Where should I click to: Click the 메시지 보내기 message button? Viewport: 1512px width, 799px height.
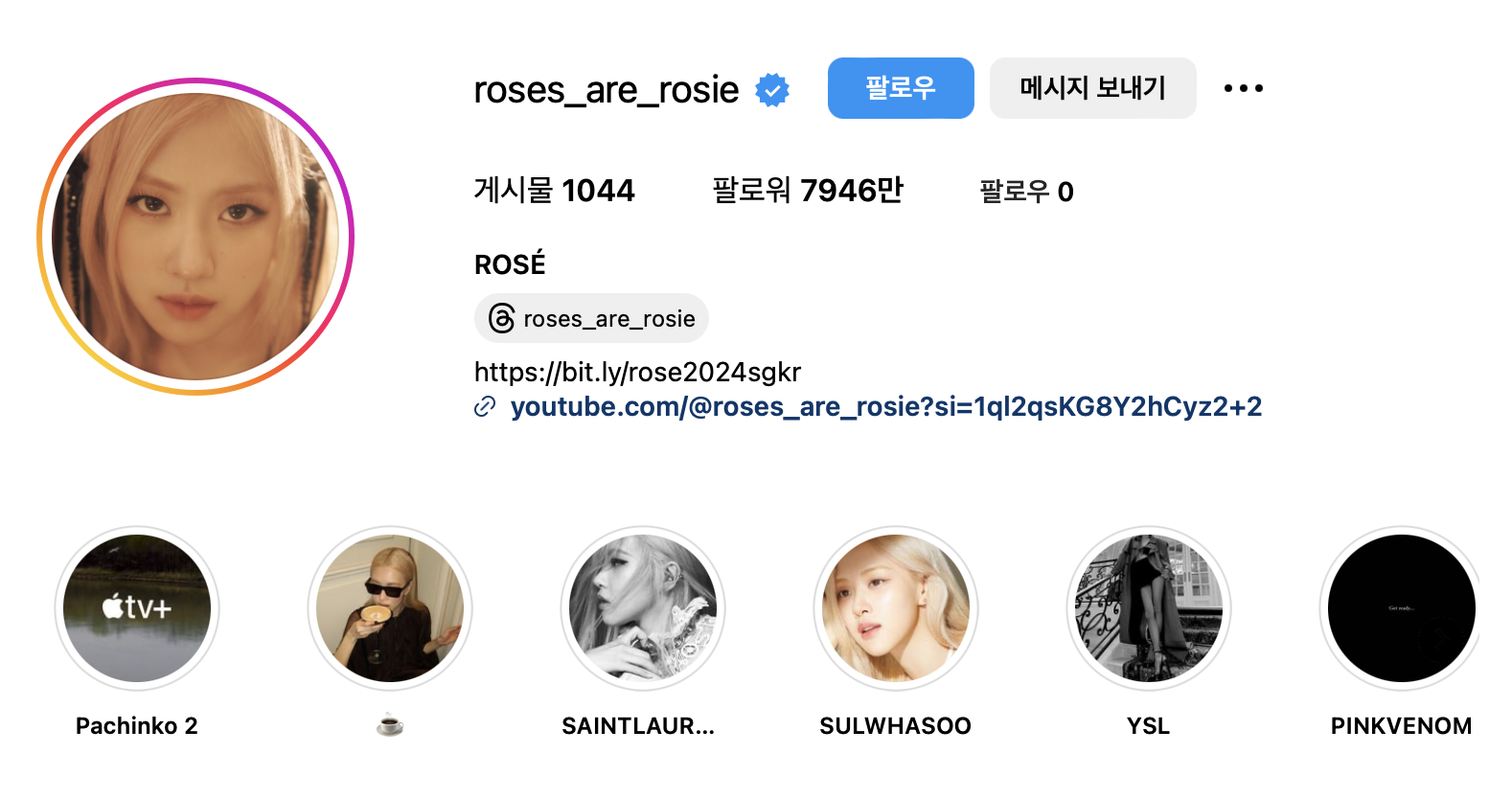(1093, 88)
